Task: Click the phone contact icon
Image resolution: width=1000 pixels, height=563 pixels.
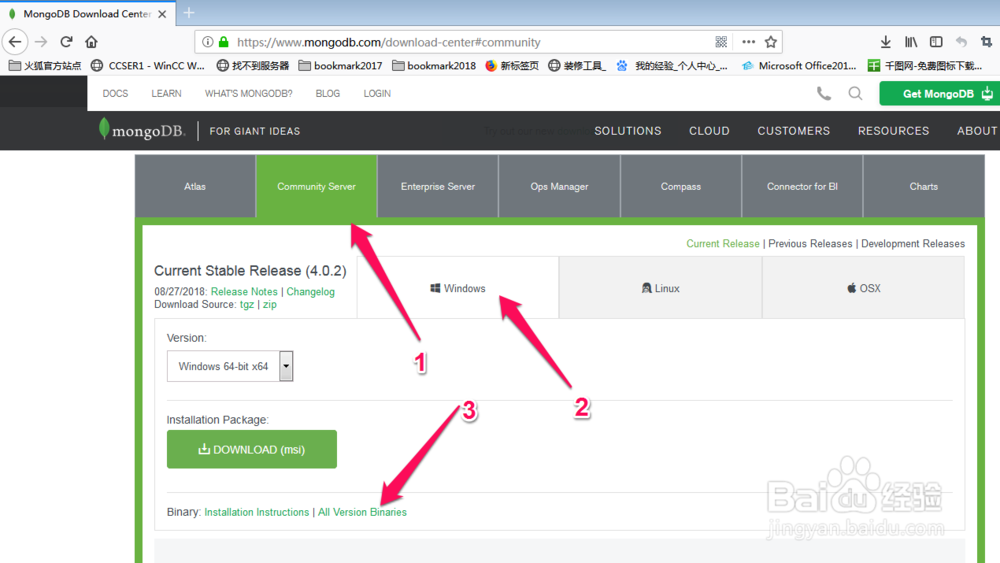Action: point(824,94)
